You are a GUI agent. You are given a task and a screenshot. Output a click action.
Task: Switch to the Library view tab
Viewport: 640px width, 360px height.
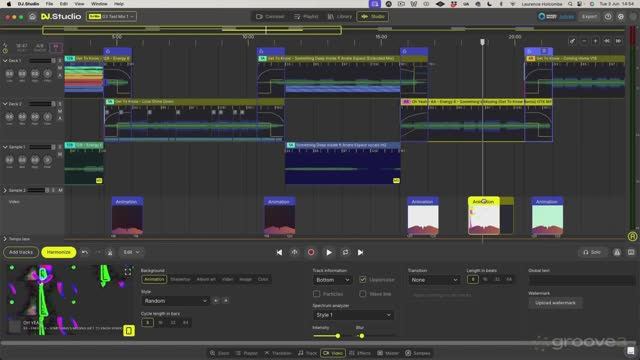(x=340, y=17)
